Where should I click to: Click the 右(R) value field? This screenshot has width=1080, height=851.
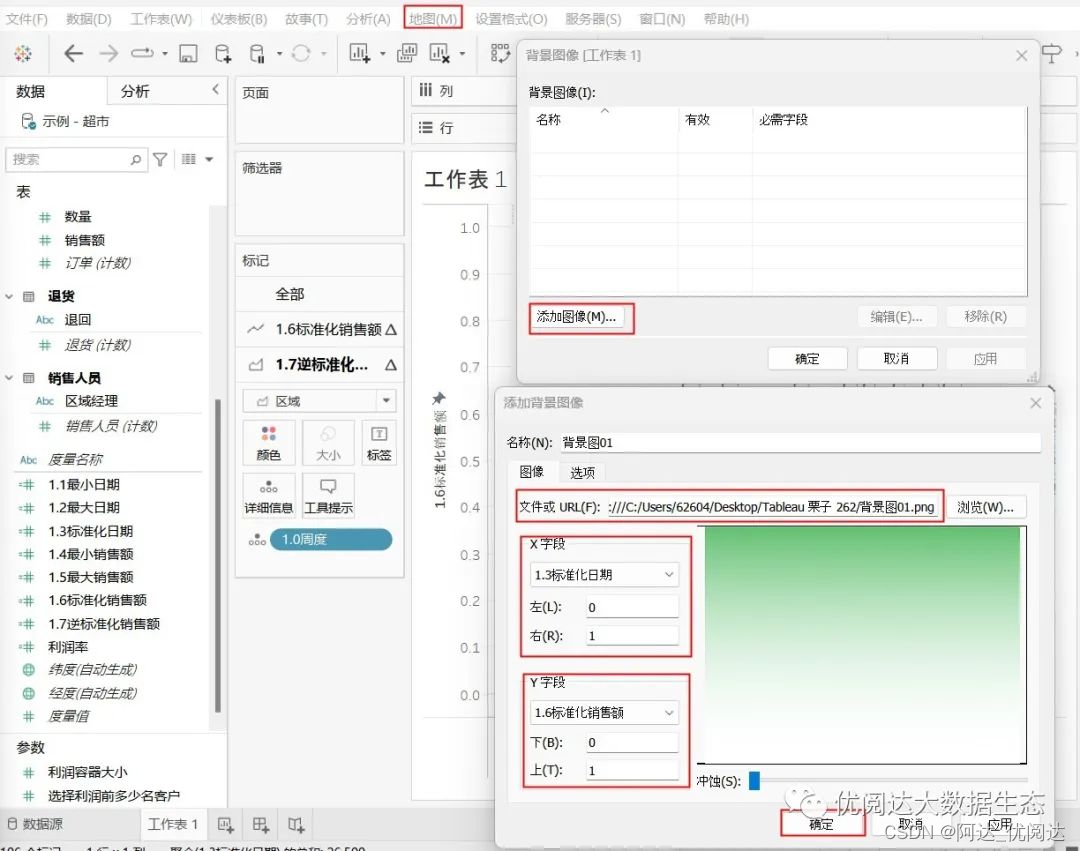[632, 635]
